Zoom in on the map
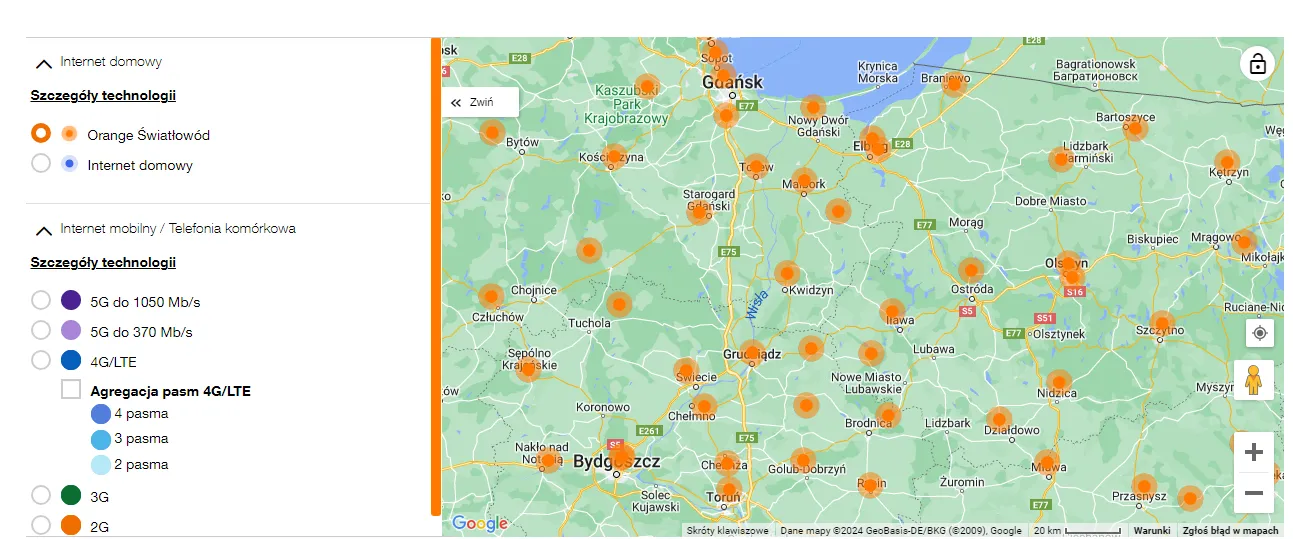 1254,452
